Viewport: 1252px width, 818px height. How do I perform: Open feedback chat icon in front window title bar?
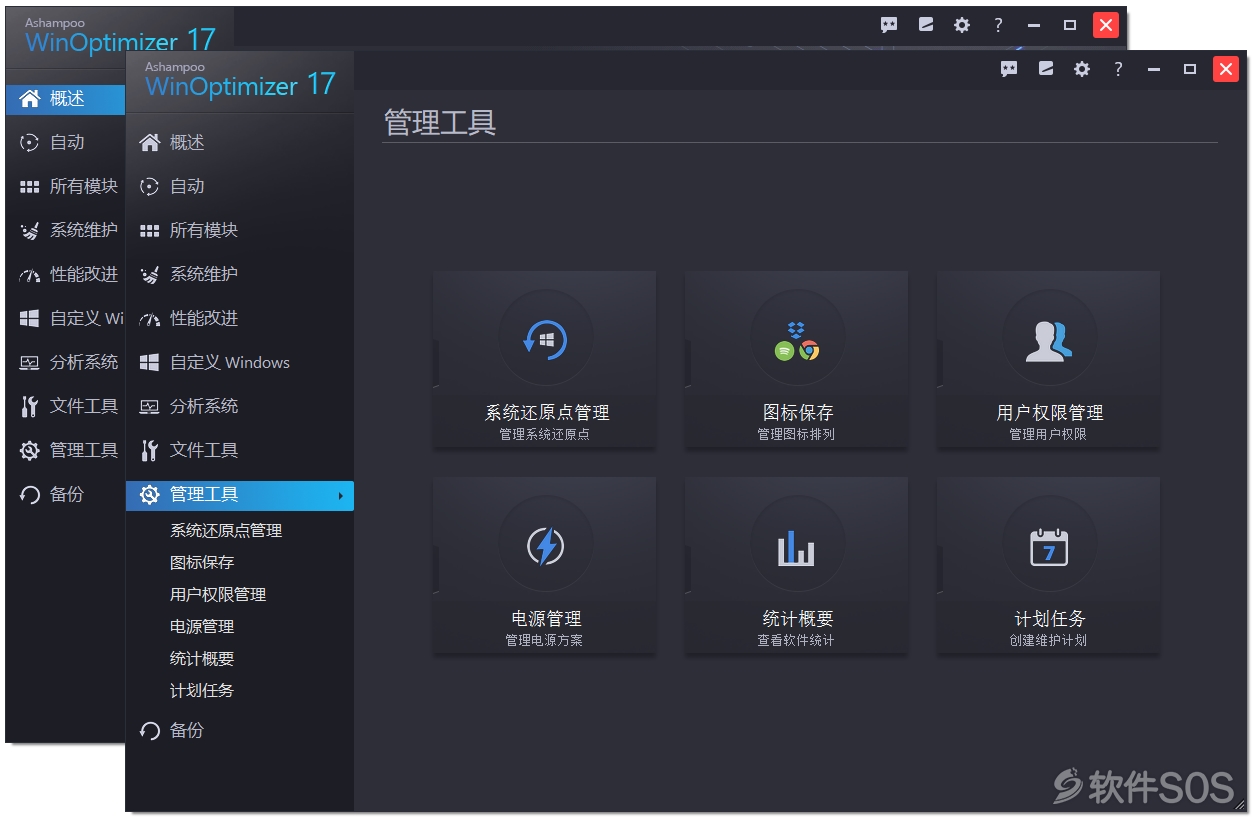point(1009,69)
